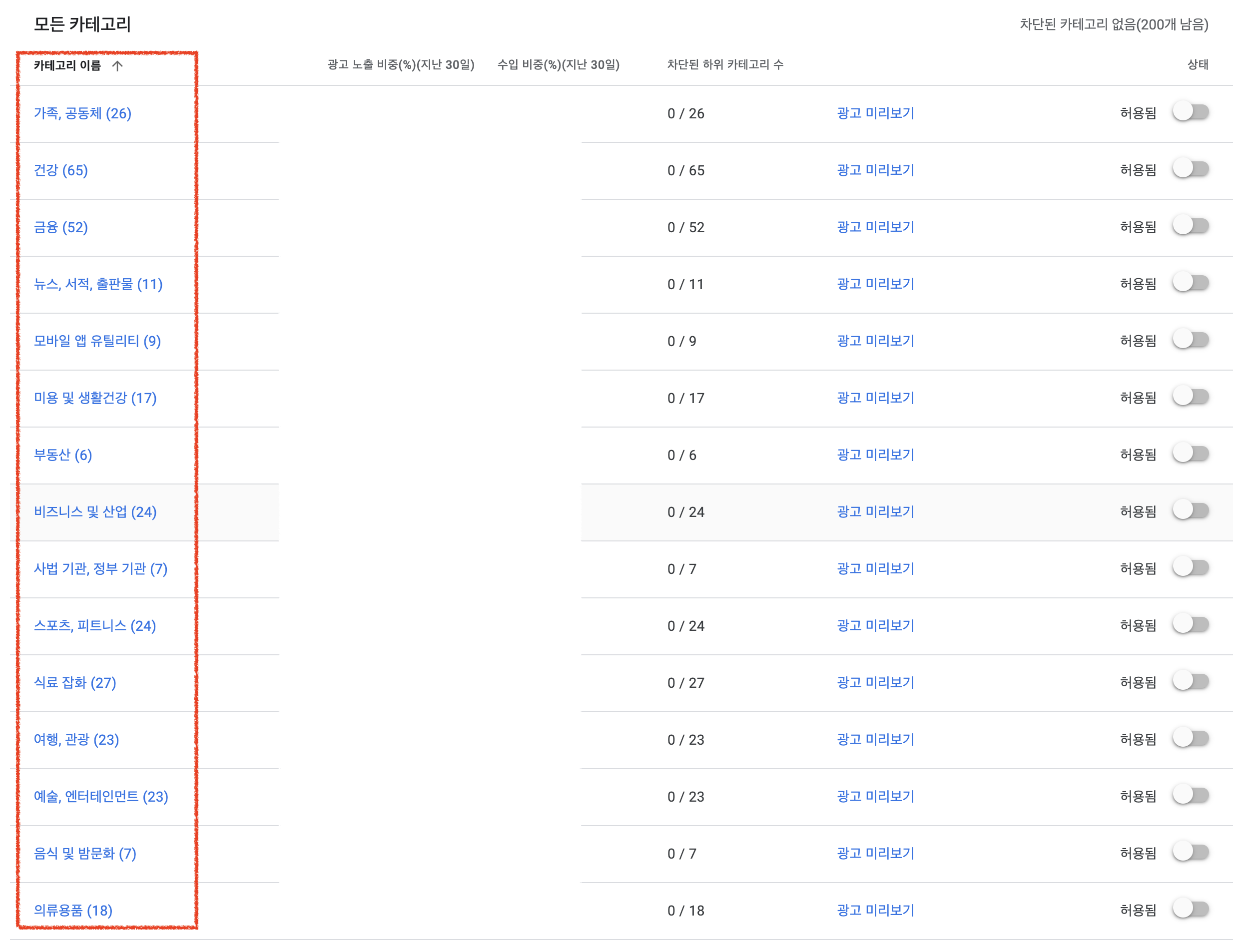This screenshot has width=1243, height=952.
Task: Toggle the 가족, 공동체 category switch
Action: point(1191,112)
